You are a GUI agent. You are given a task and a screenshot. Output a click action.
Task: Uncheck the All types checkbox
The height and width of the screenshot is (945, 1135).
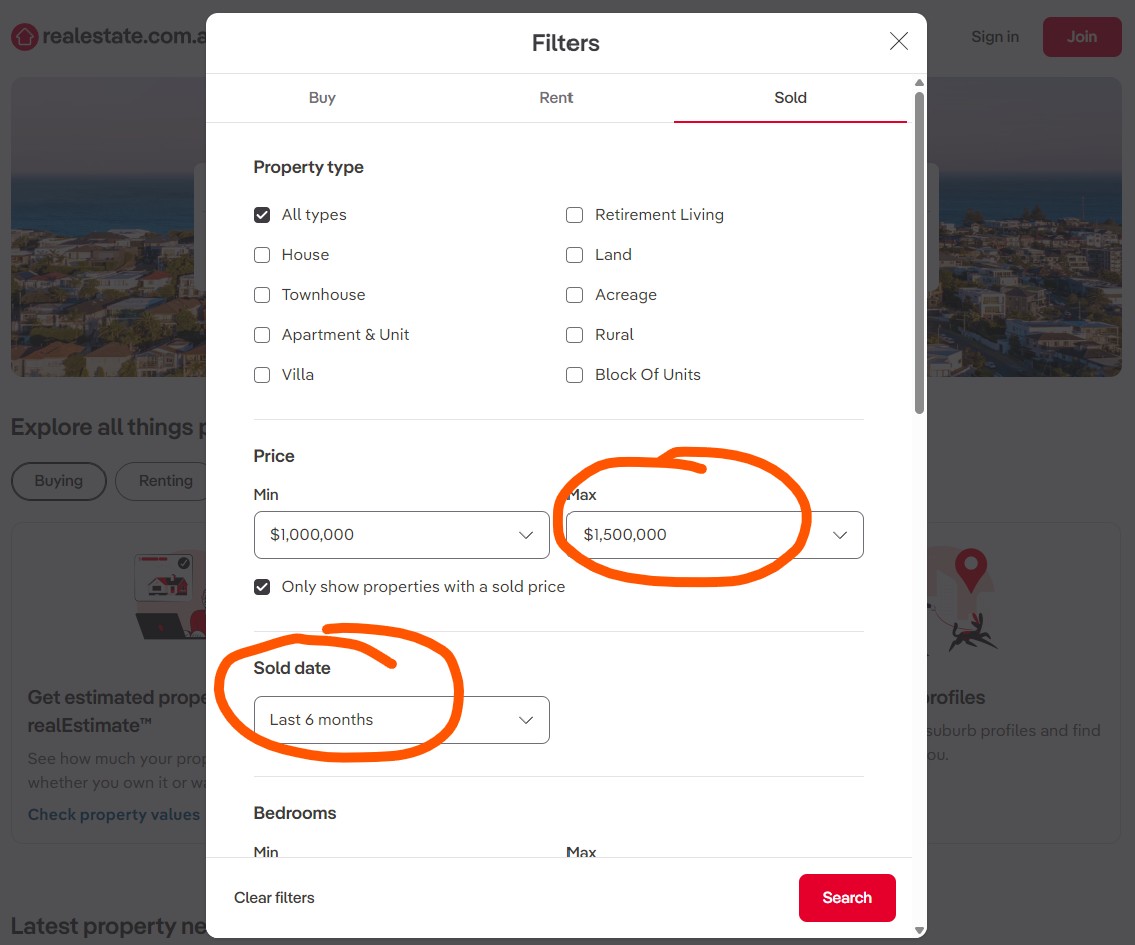coord(262,215)
